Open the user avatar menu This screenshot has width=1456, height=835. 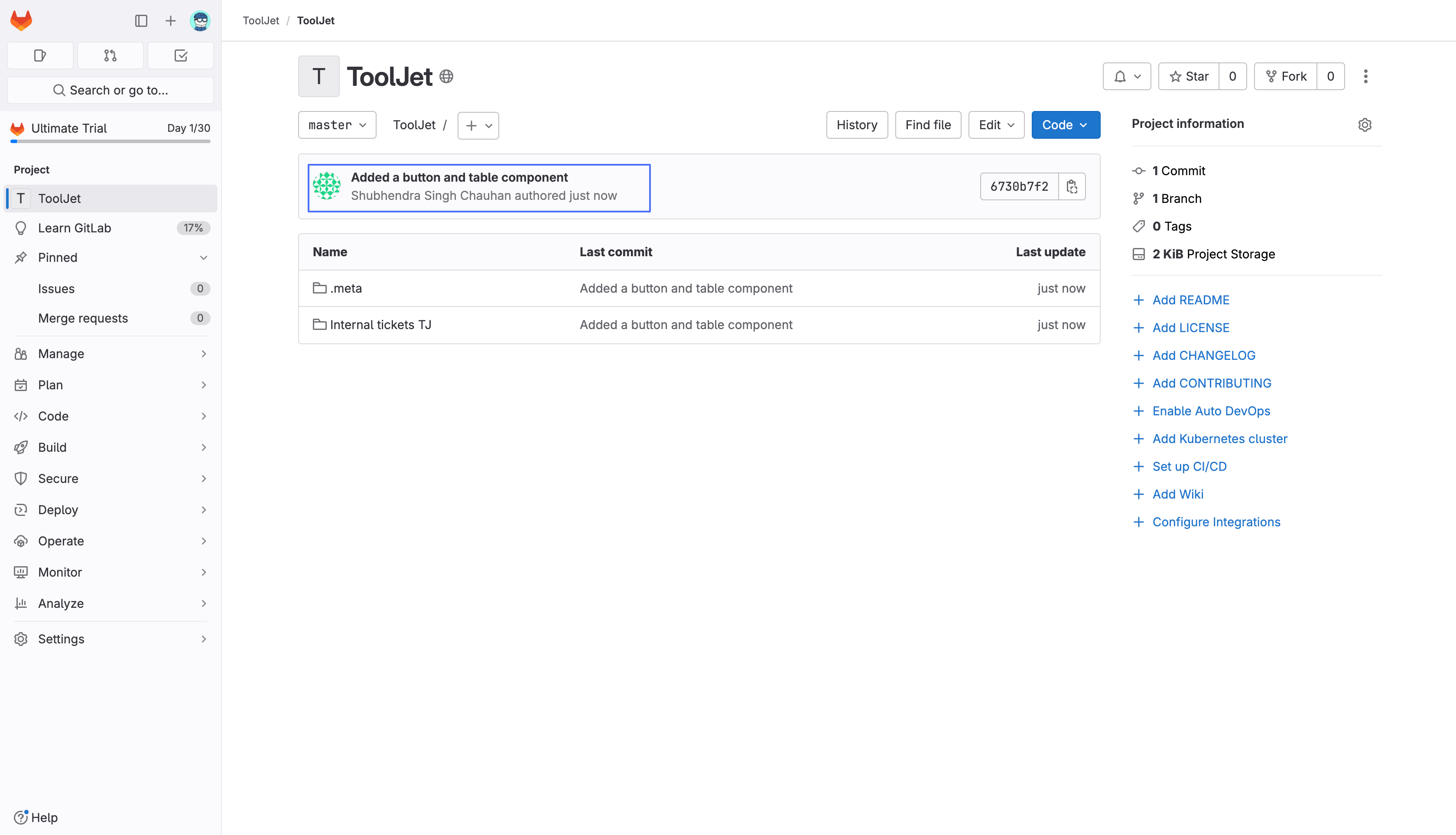200,21
